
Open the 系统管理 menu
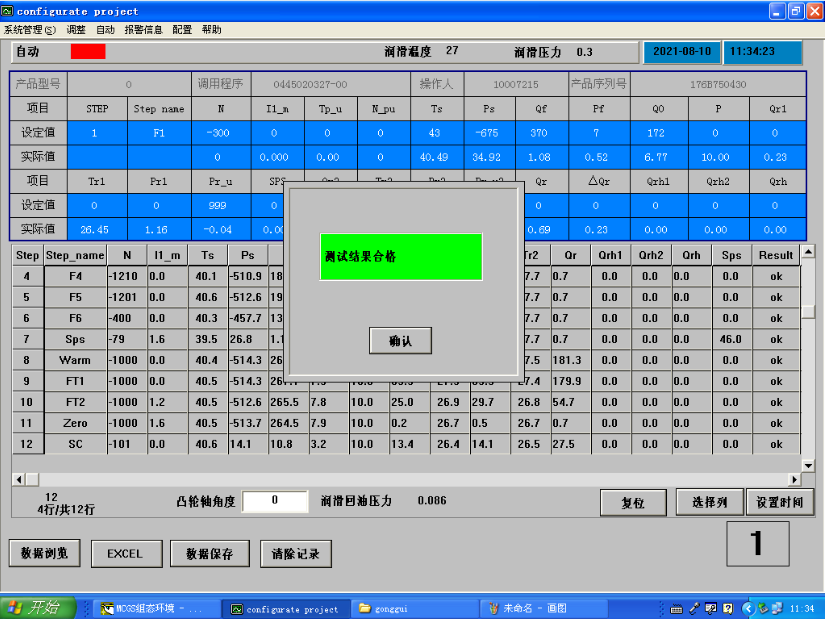pos(30,30)
